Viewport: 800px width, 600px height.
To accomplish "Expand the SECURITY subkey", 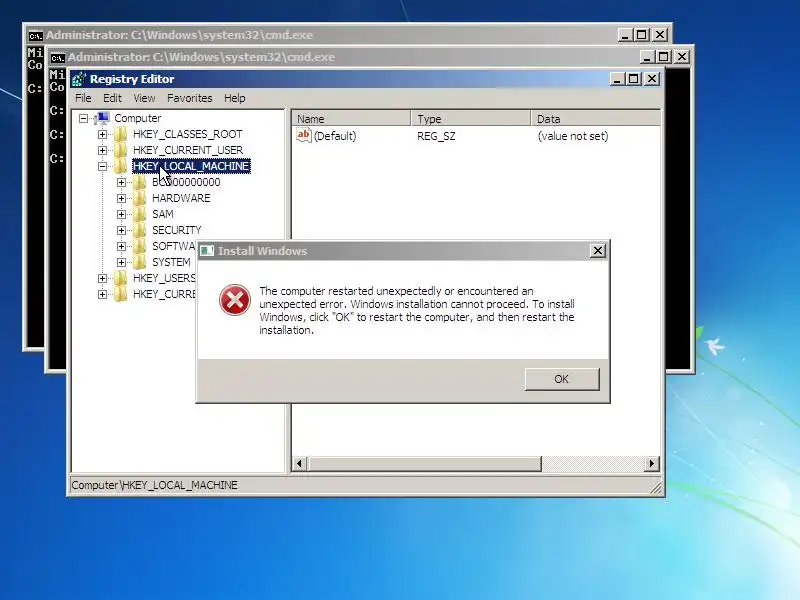I will tap(121, 231).
